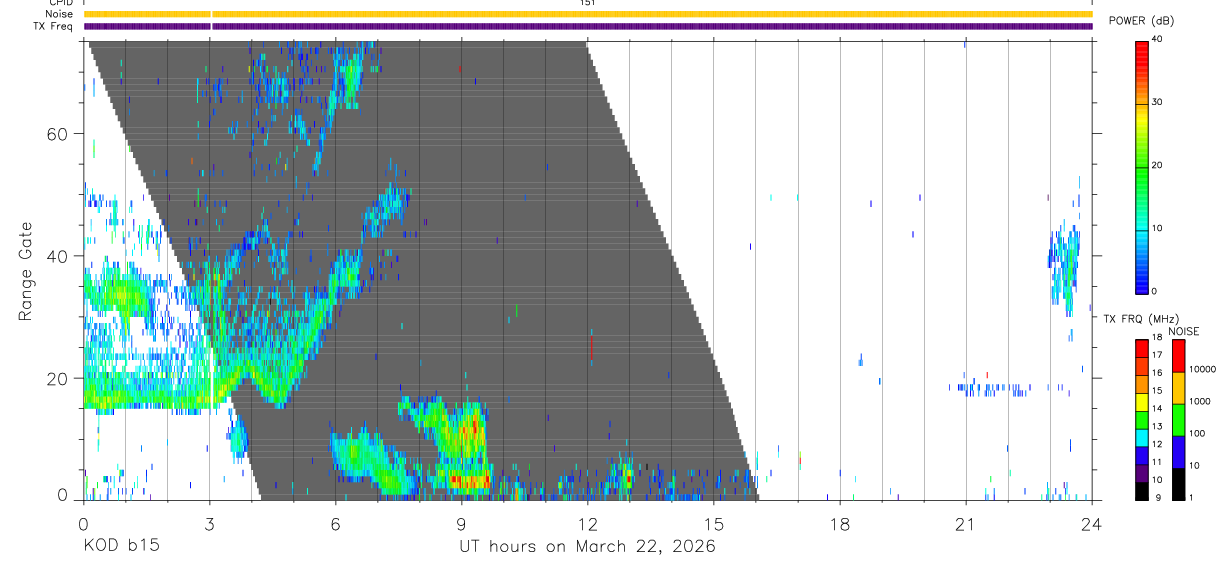
Task: Click x-axis tick label "12"
Action: [x=587, y=524]
